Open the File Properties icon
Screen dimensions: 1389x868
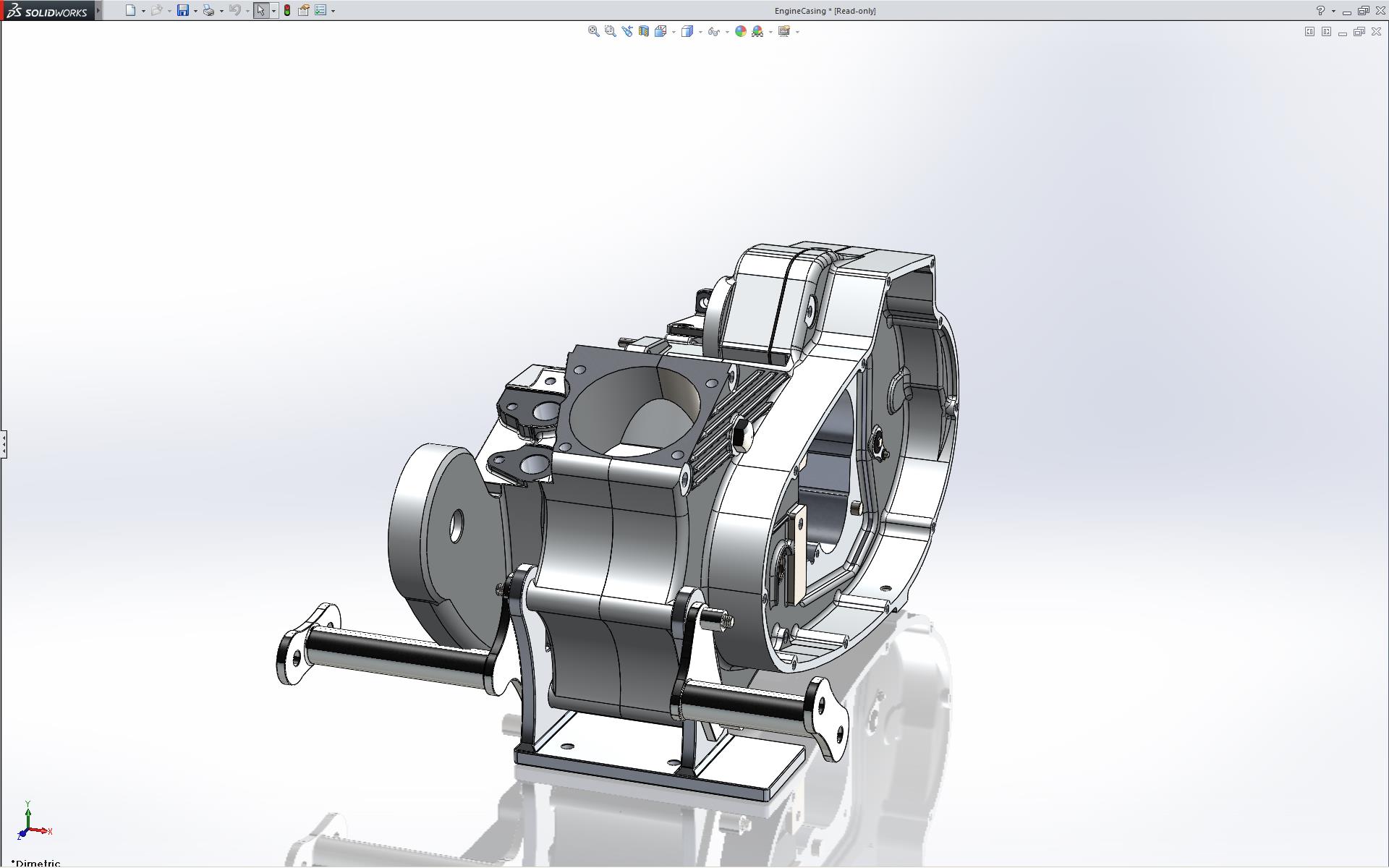click(x=304, y=10)
